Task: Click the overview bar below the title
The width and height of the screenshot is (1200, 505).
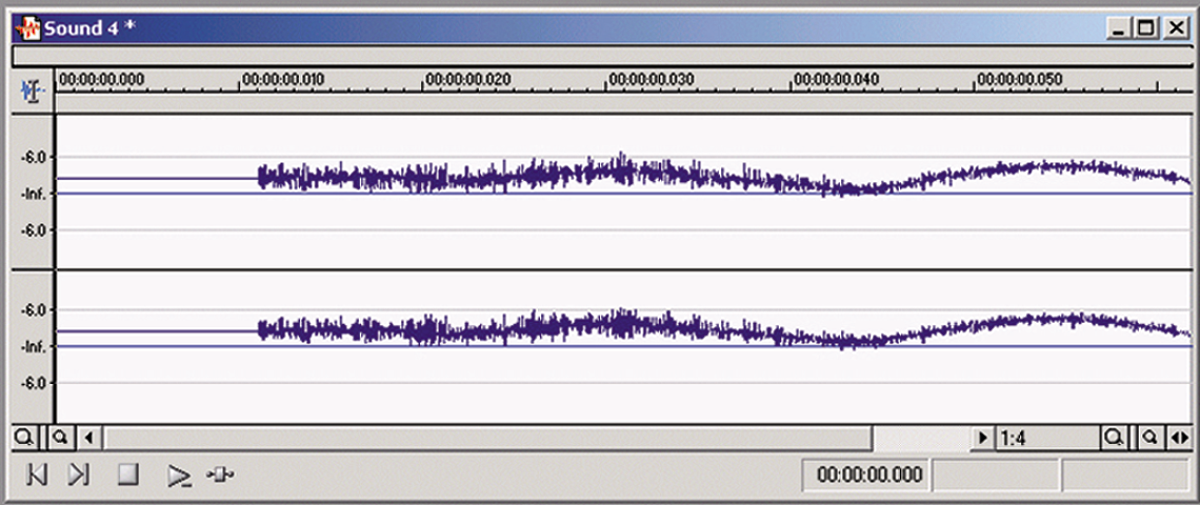Action: coord(600,57)
